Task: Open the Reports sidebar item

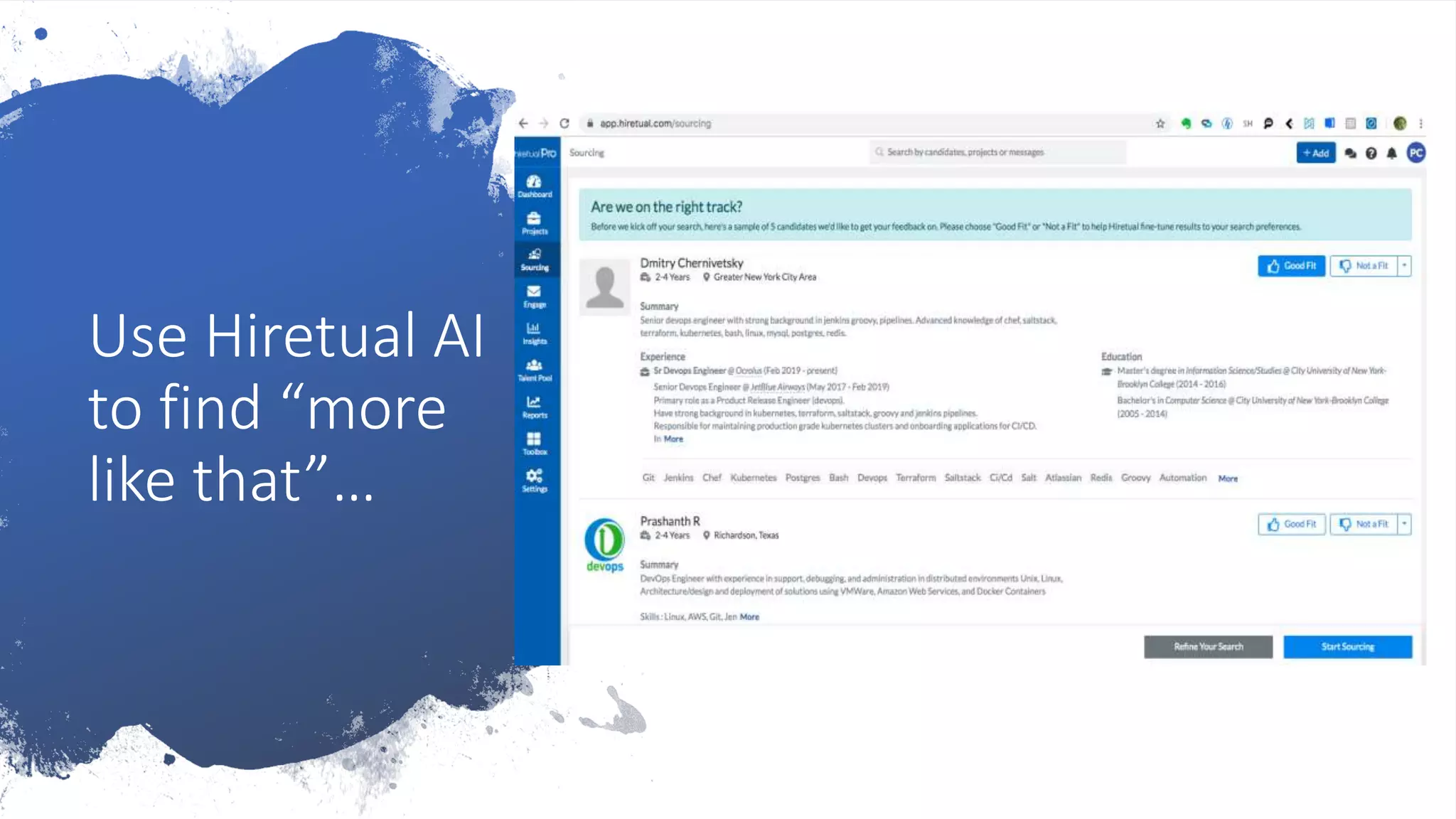Action: tap(535, 407)
